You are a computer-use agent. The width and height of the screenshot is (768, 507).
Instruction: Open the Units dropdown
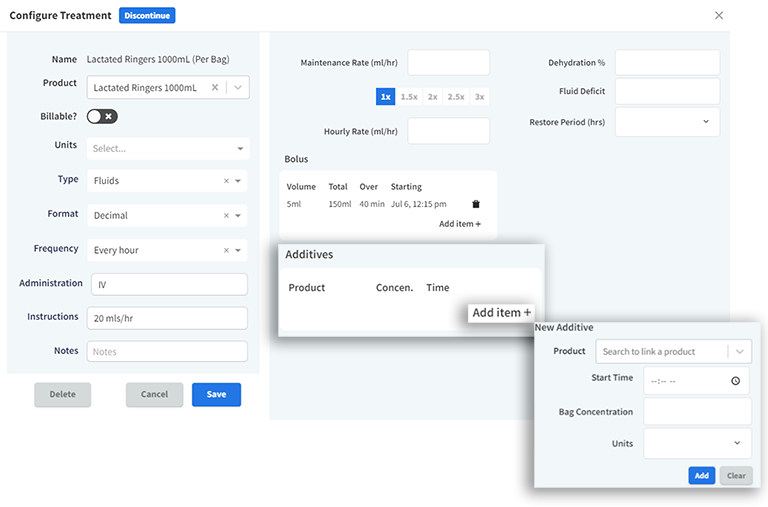pyautogui.click(x=168, y=149)
